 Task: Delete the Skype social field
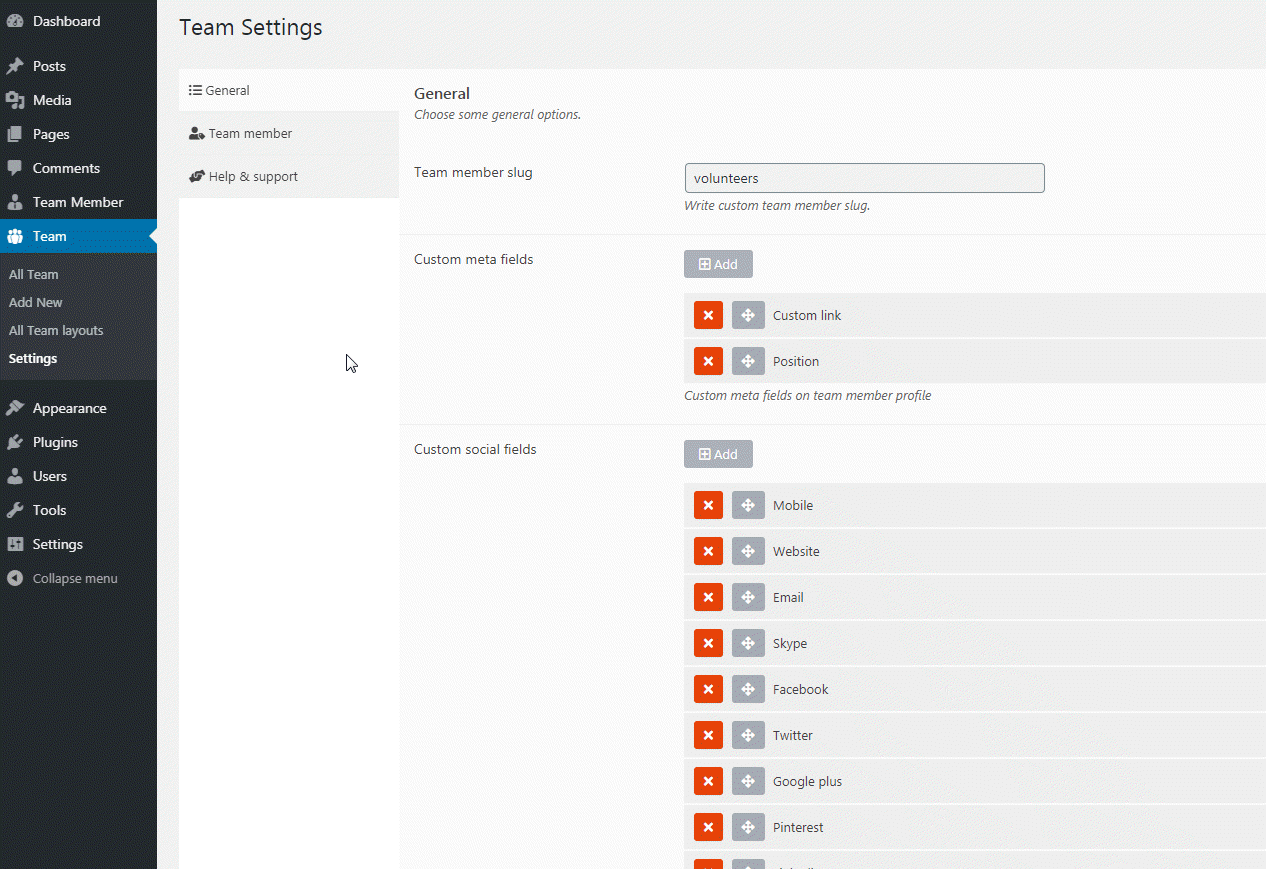coord(708,643)
